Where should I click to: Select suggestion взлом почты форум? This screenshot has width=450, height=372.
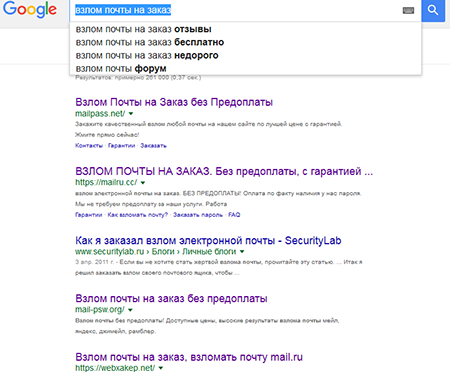tap(245, 68)
